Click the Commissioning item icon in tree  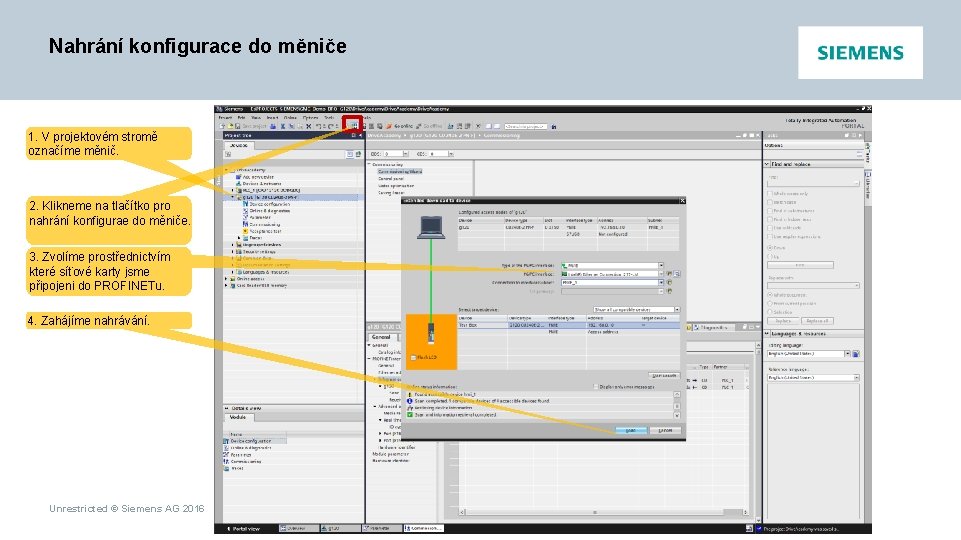245,224
